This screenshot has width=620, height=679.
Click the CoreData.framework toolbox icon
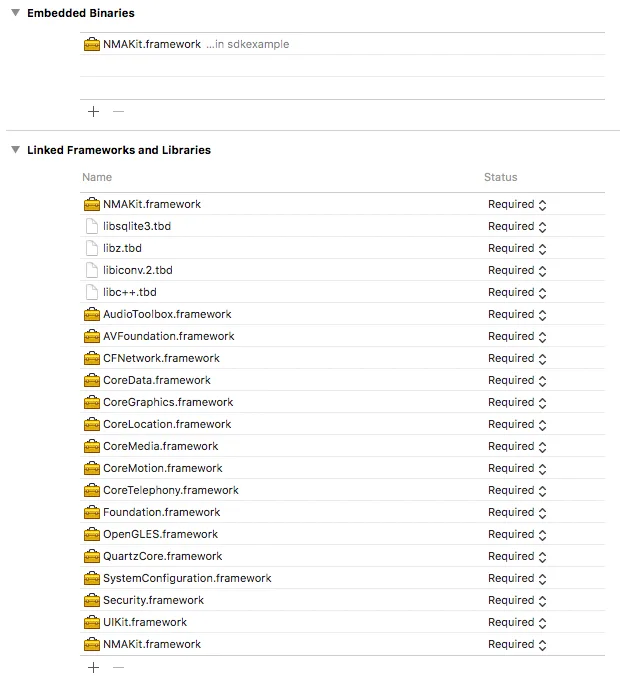pos(92,380)
